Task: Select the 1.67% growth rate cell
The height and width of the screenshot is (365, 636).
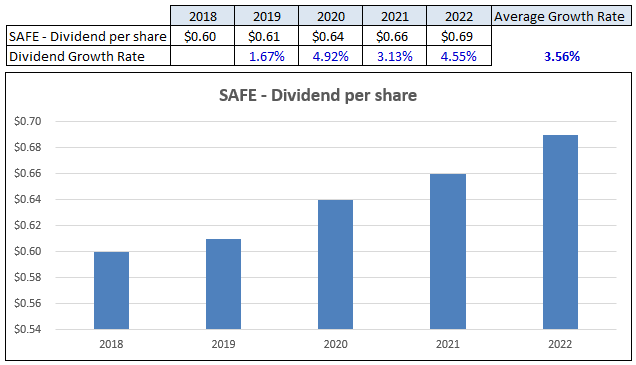Action: (266, 56)
